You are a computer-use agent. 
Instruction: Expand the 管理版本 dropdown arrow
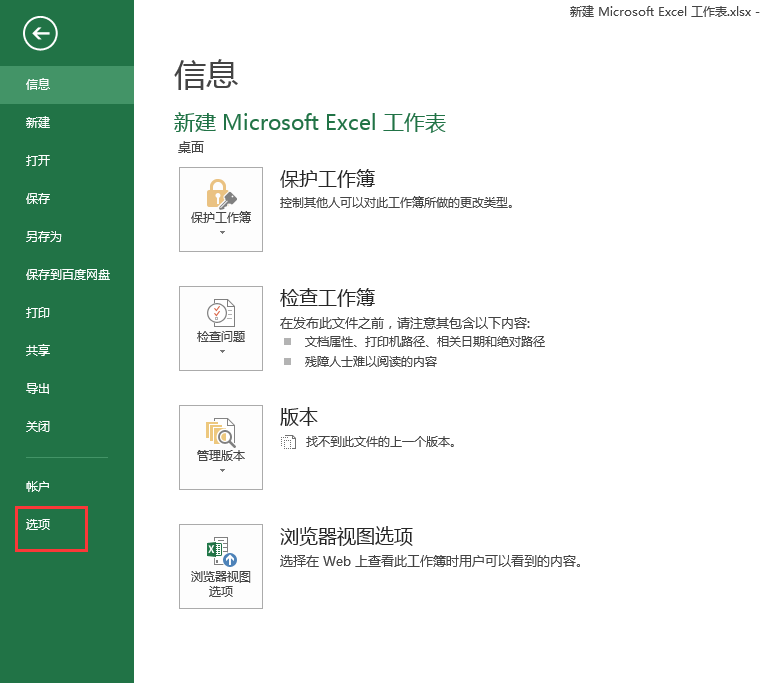pos(222,470)
